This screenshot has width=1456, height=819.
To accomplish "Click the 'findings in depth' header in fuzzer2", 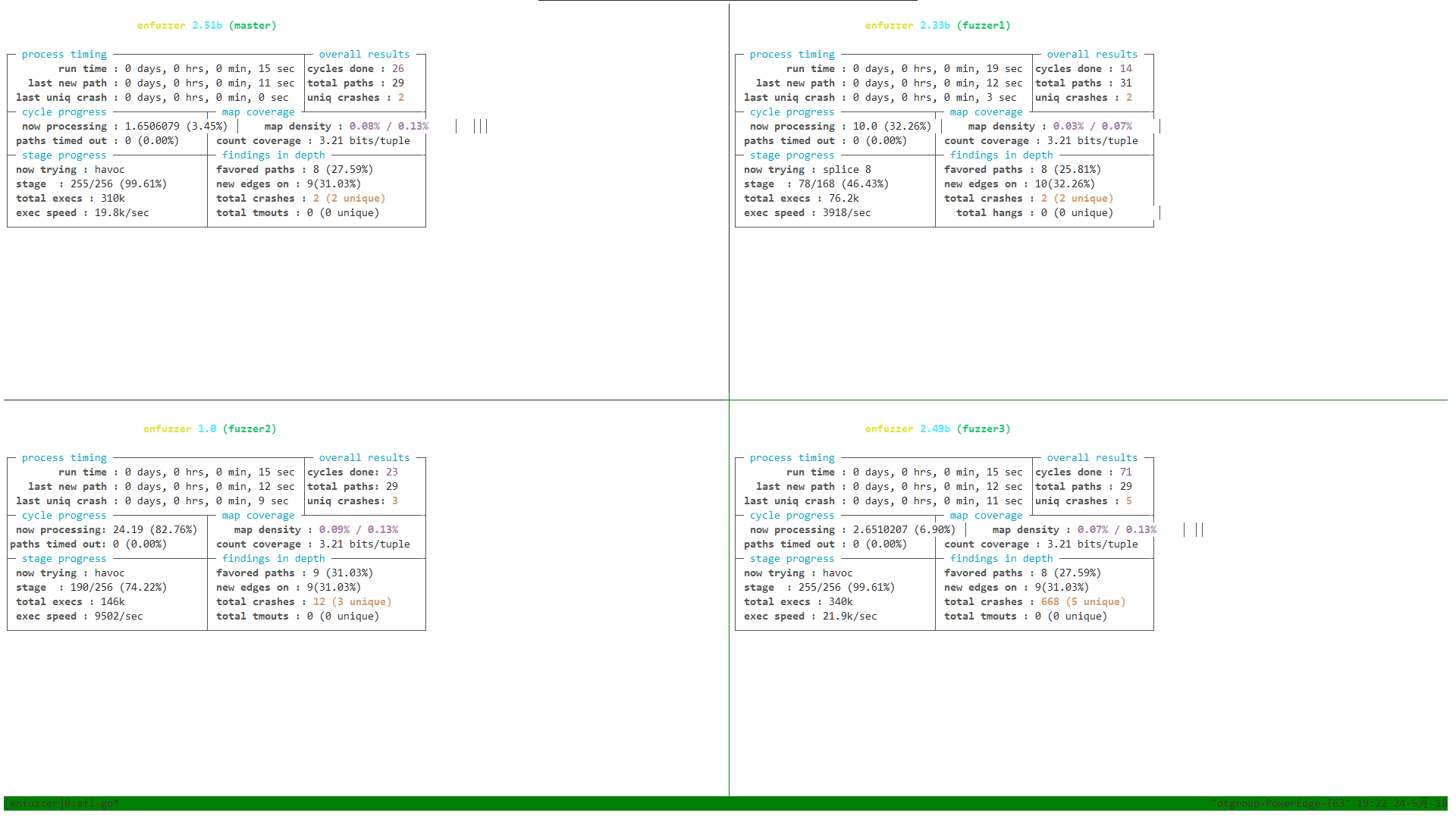I will [273, 559].
